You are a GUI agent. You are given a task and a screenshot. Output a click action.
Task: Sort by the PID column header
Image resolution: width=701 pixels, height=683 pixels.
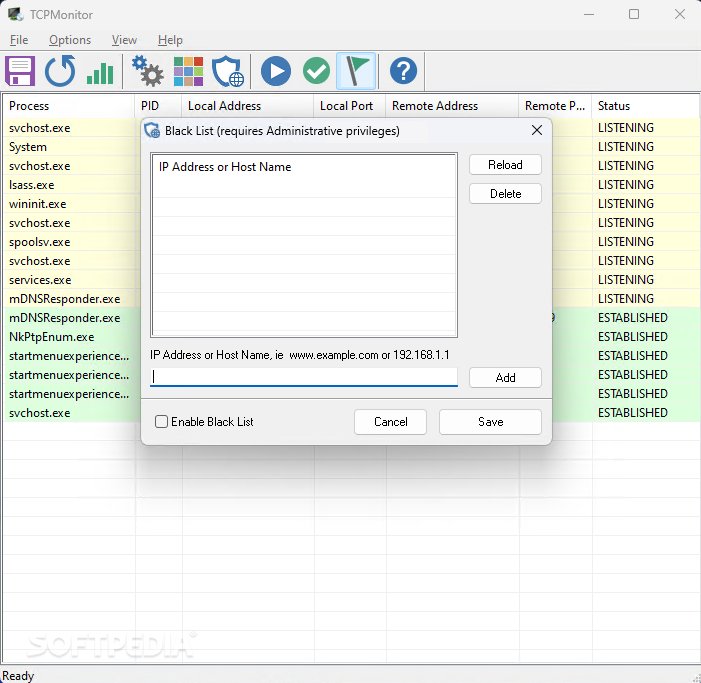[x=158, y=106]
